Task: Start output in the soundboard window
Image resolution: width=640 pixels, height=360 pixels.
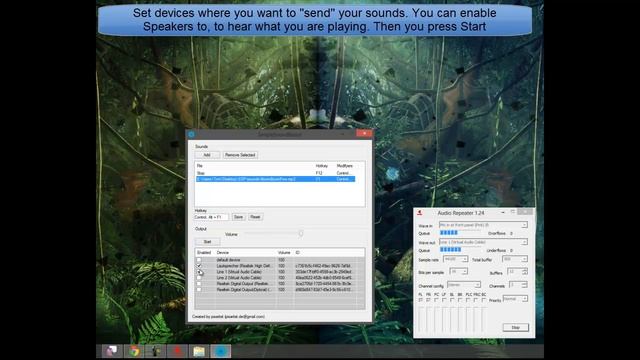Action: click(207, 242)
